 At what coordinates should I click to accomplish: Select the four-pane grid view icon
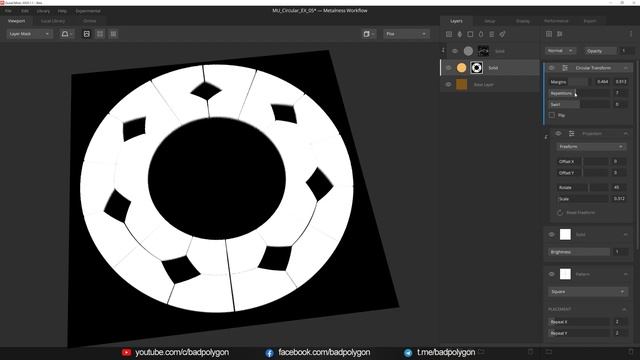100,34
